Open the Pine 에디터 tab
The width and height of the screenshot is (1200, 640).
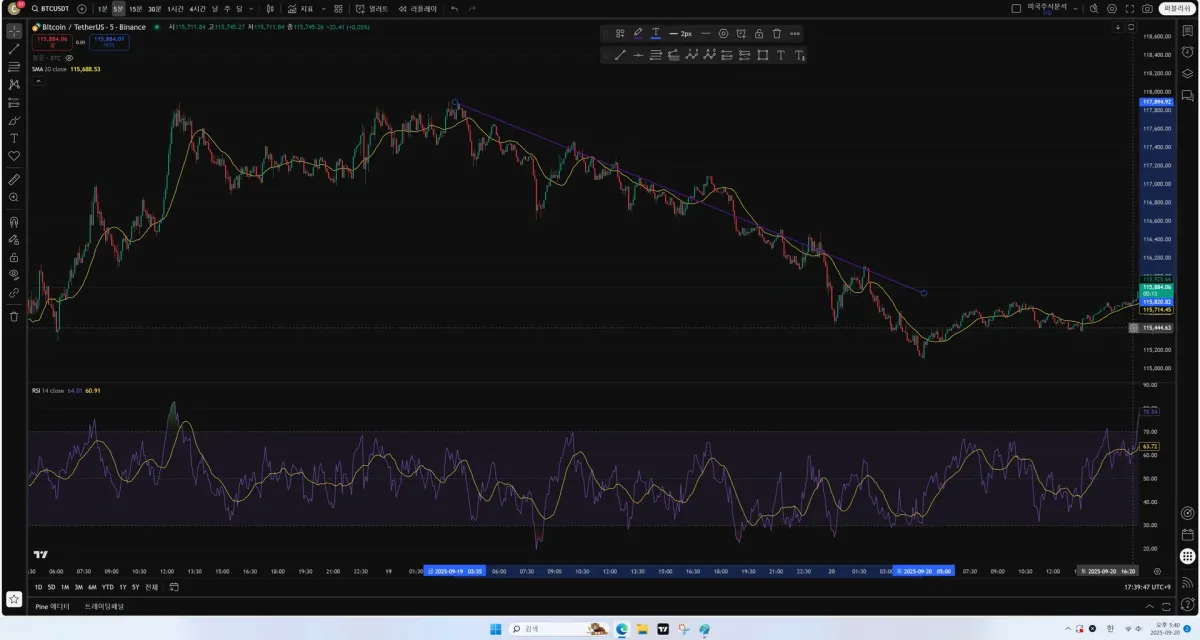pos(52,606)
